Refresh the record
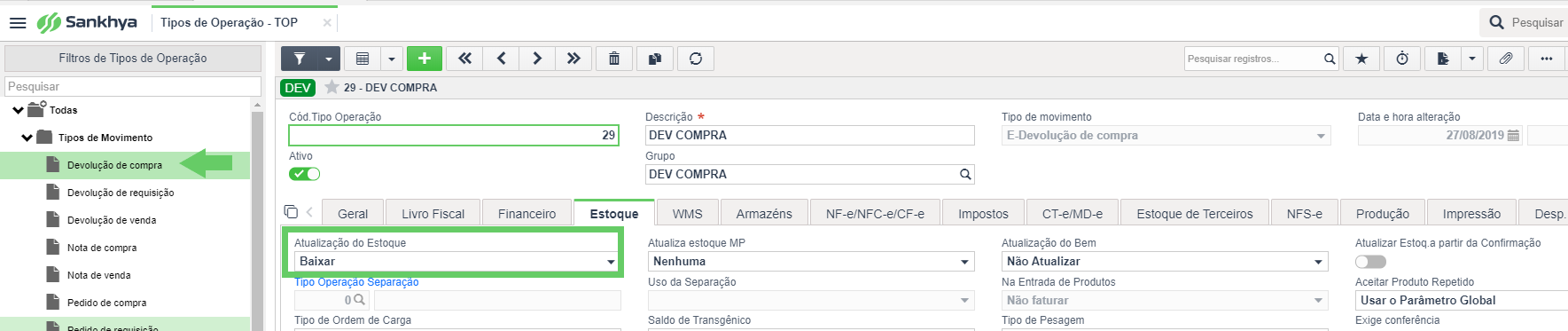This screenshot has width=1568, height=331. point(696,59)
